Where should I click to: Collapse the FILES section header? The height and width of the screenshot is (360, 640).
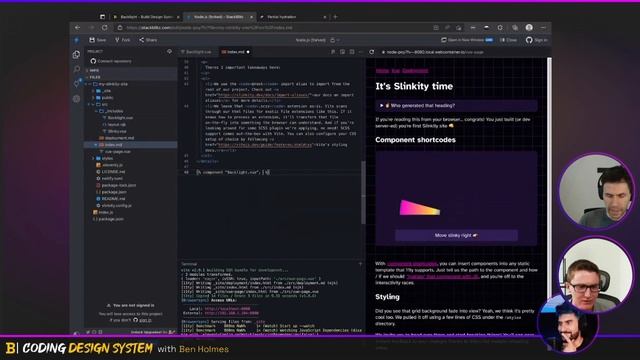point(131,77)
